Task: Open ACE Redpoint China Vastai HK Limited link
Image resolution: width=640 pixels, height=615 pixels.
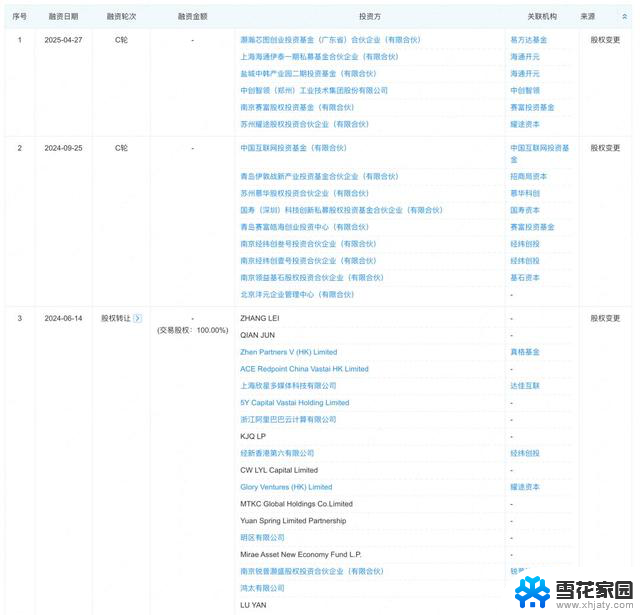Action: pyautogui.click(x=304, y=369)
